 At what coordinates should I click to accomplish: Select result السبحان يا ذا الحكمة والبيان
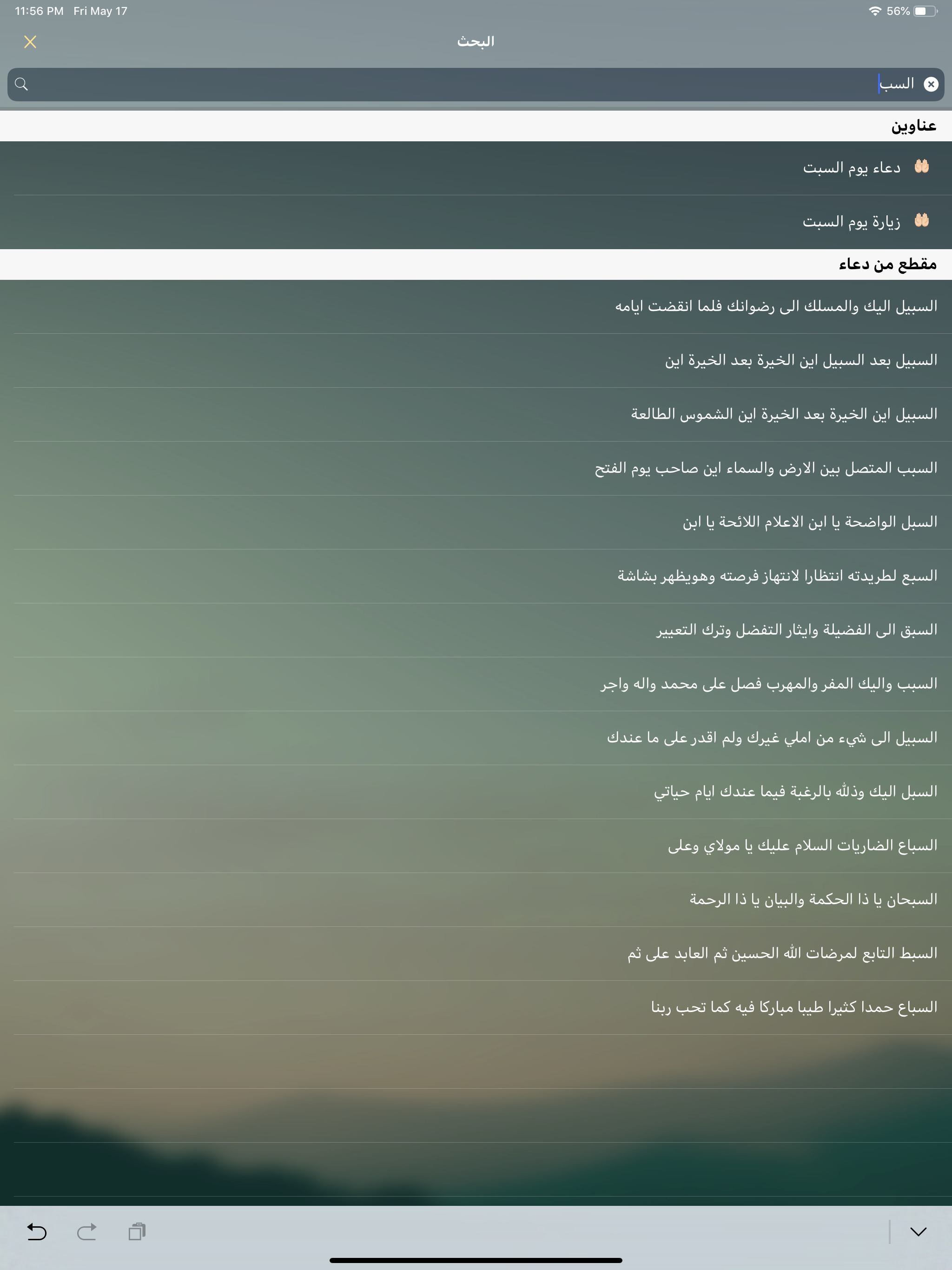[x=476, y=900]
